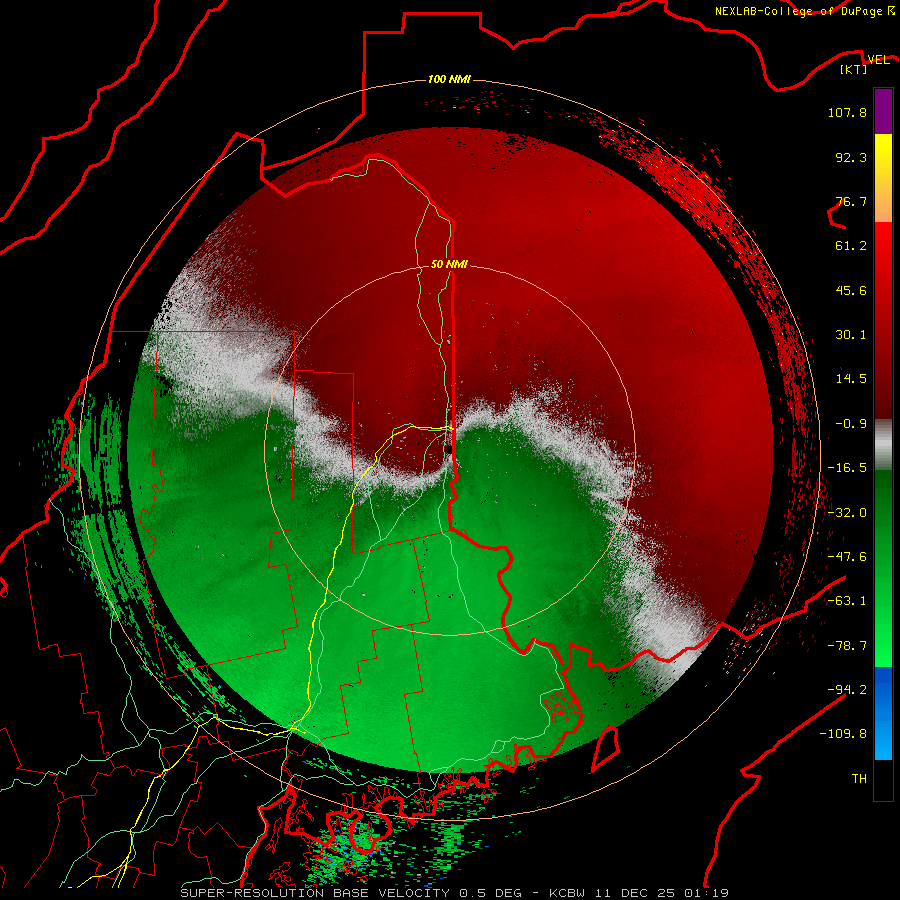Click the 30.1 velocity scale value
Viewport: 900px width, 900px height.
pyautogui.click(x=851, y=335)
